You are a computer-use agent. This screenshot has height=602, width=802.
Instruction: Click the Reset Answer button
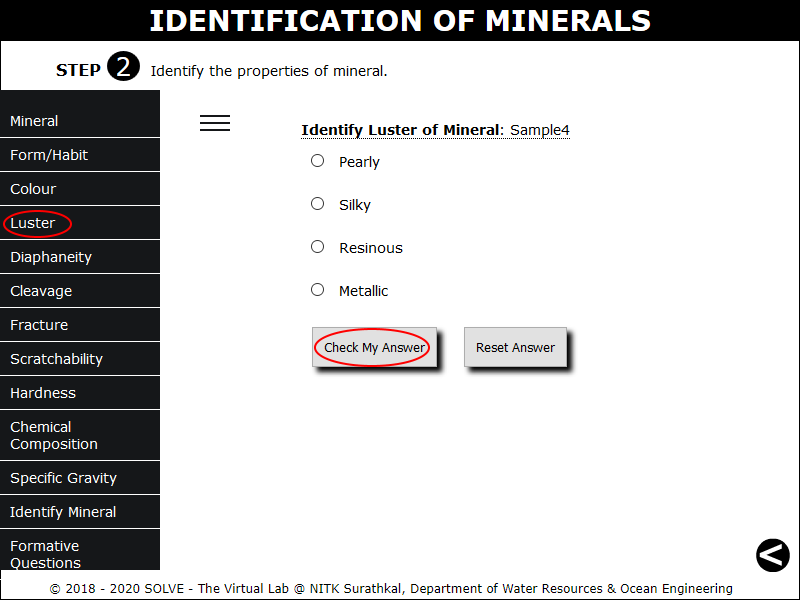(x=516, y=347)
